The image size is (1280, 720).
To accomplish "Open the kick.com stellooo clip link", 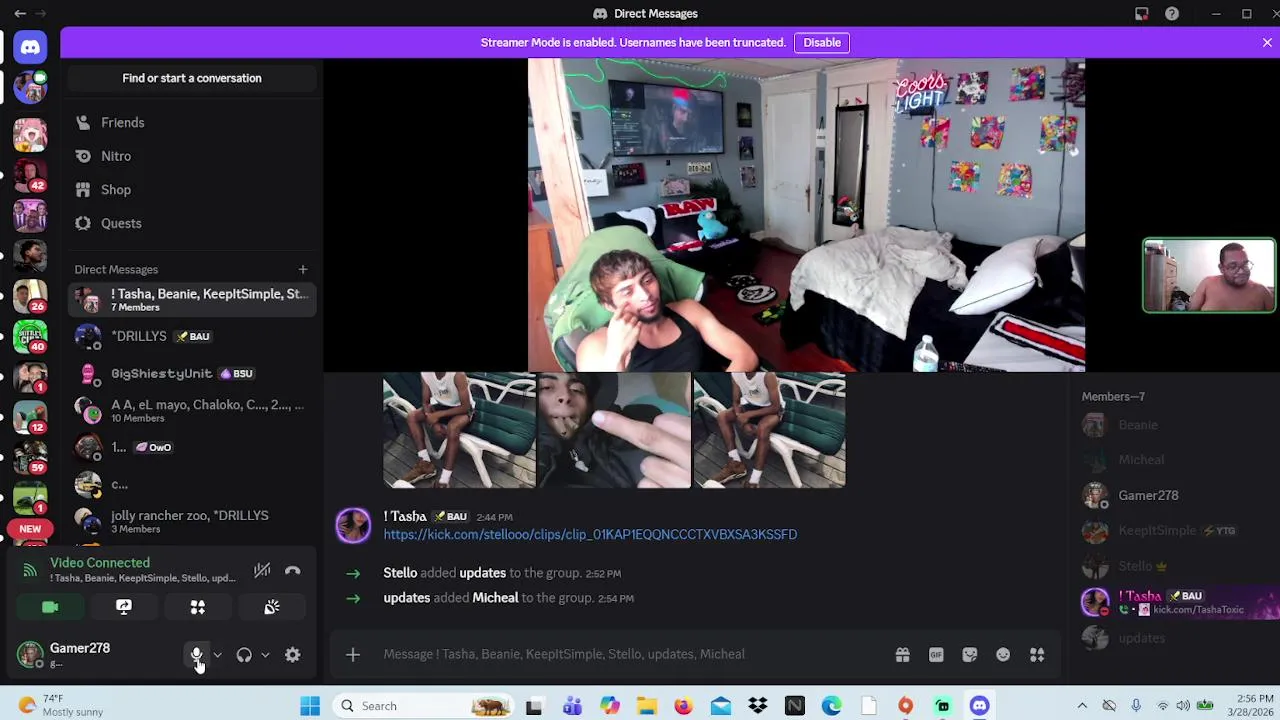I will coord(590,535).
